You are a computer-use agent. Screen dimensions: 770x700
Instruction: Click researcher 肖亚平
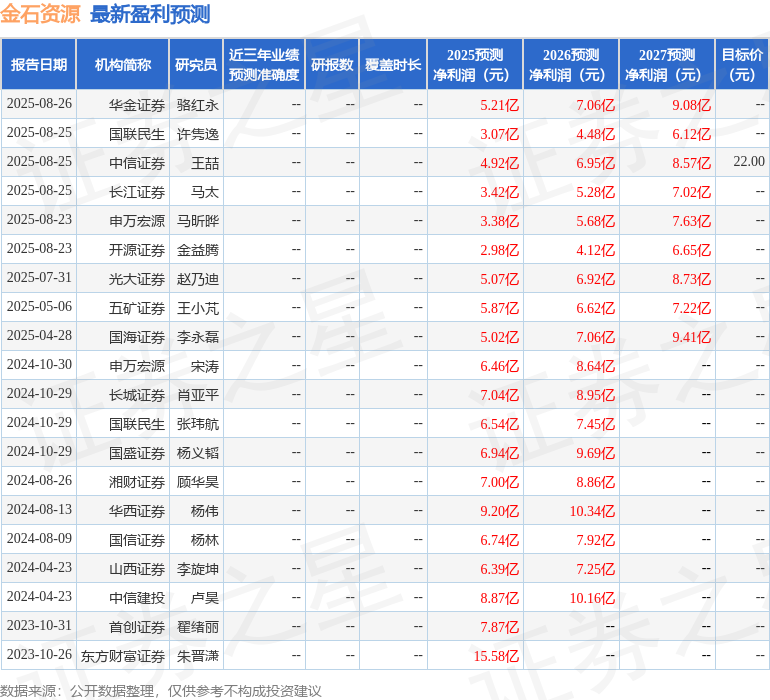[x=197, y=395]
